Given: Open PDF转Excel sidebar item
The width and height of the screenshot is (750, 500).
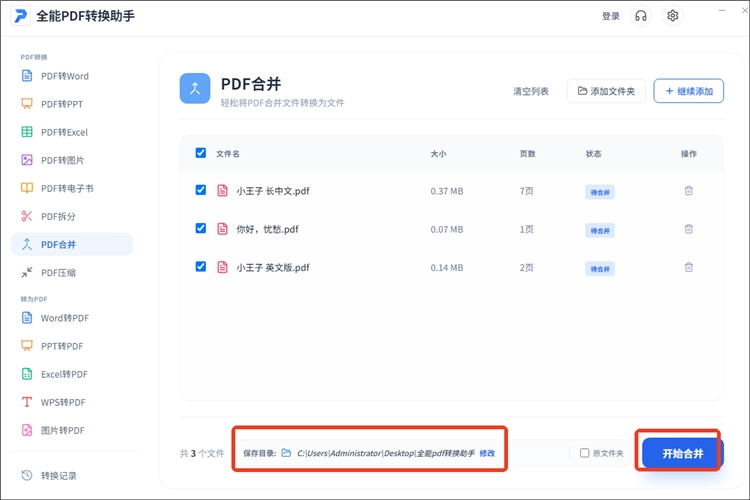Looking at the screenshot, I should point(72,132).
